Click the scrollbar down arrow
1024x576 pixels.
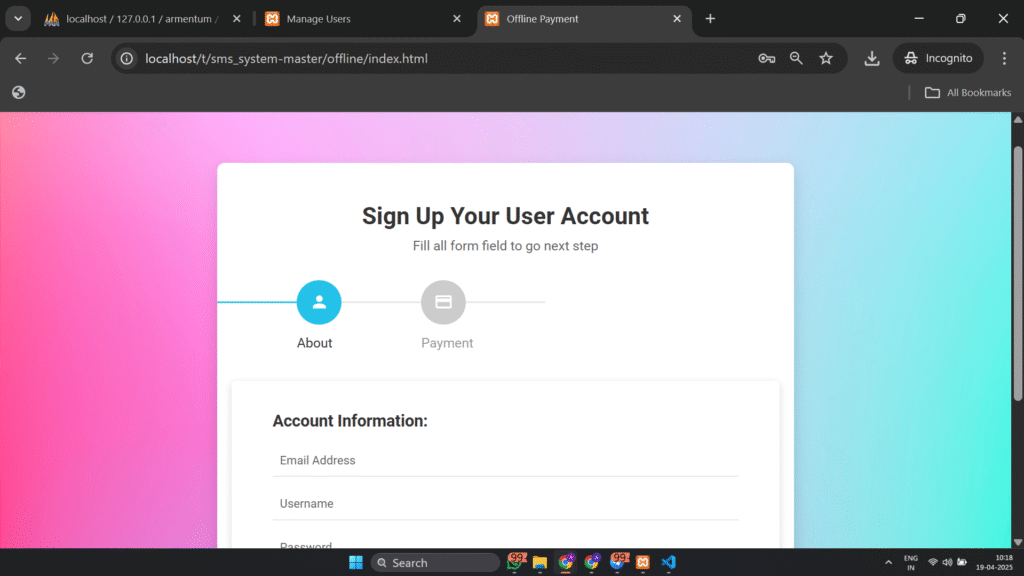tap(1017, 542)
